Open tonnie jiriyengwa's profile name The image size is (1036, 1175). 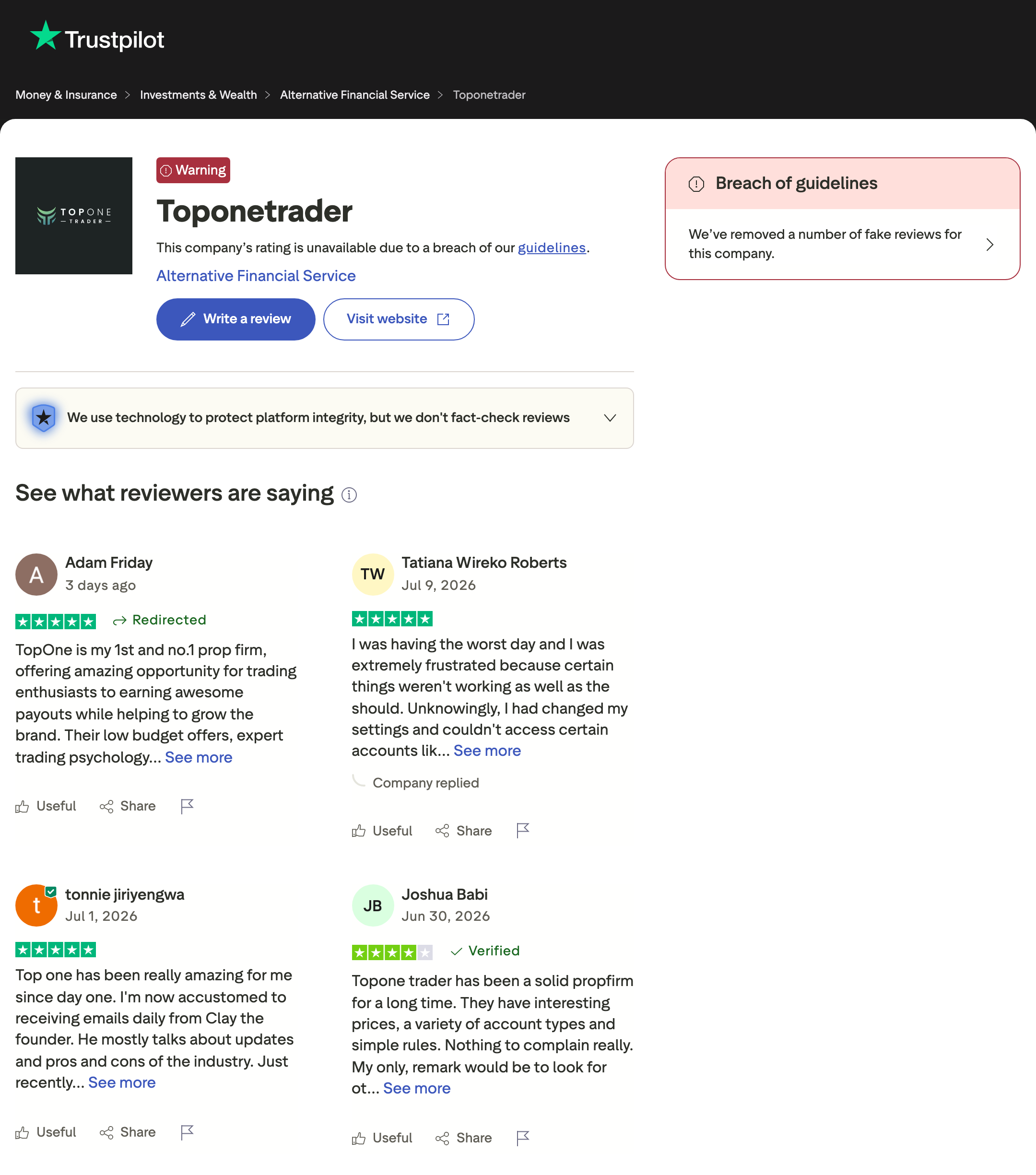click(x=125, y=894)
